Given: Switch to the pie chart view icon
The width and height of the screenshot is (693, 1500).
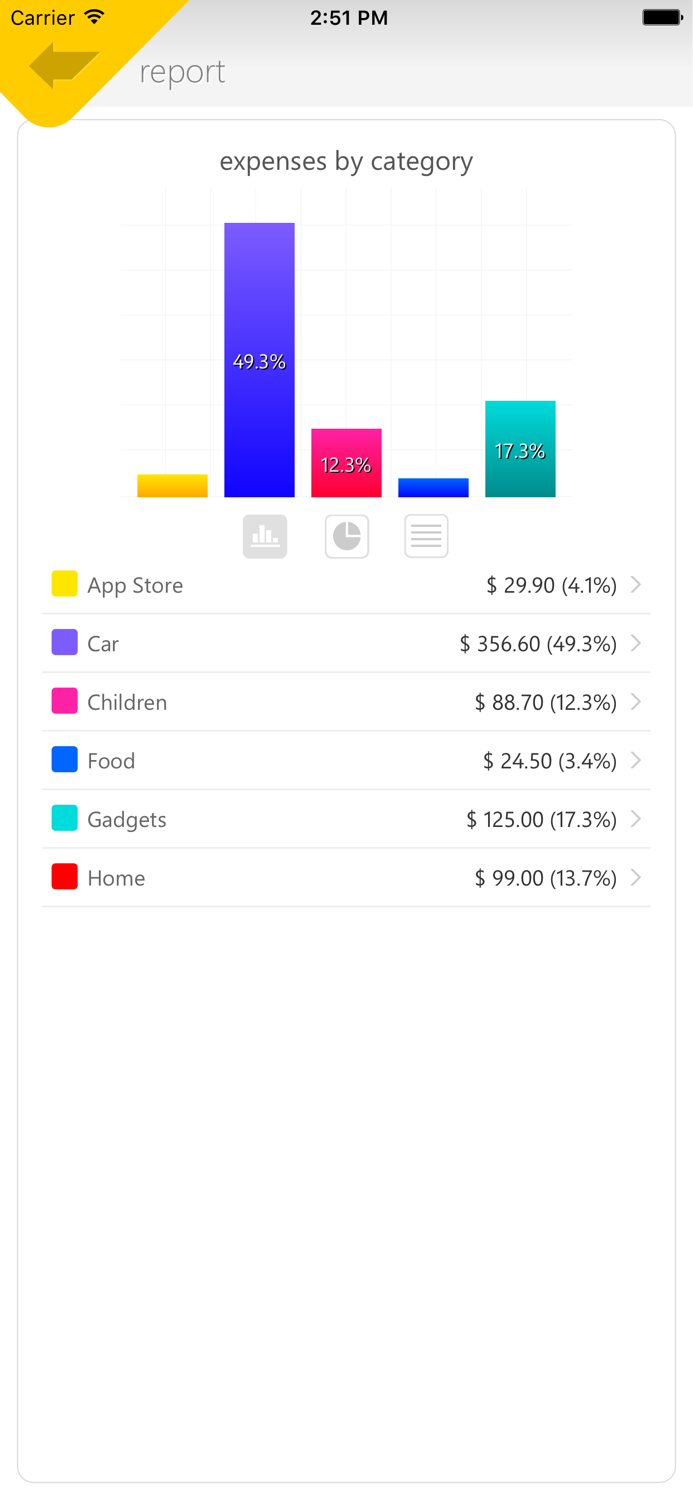Looking at the screenshot, I should (346, 536).
